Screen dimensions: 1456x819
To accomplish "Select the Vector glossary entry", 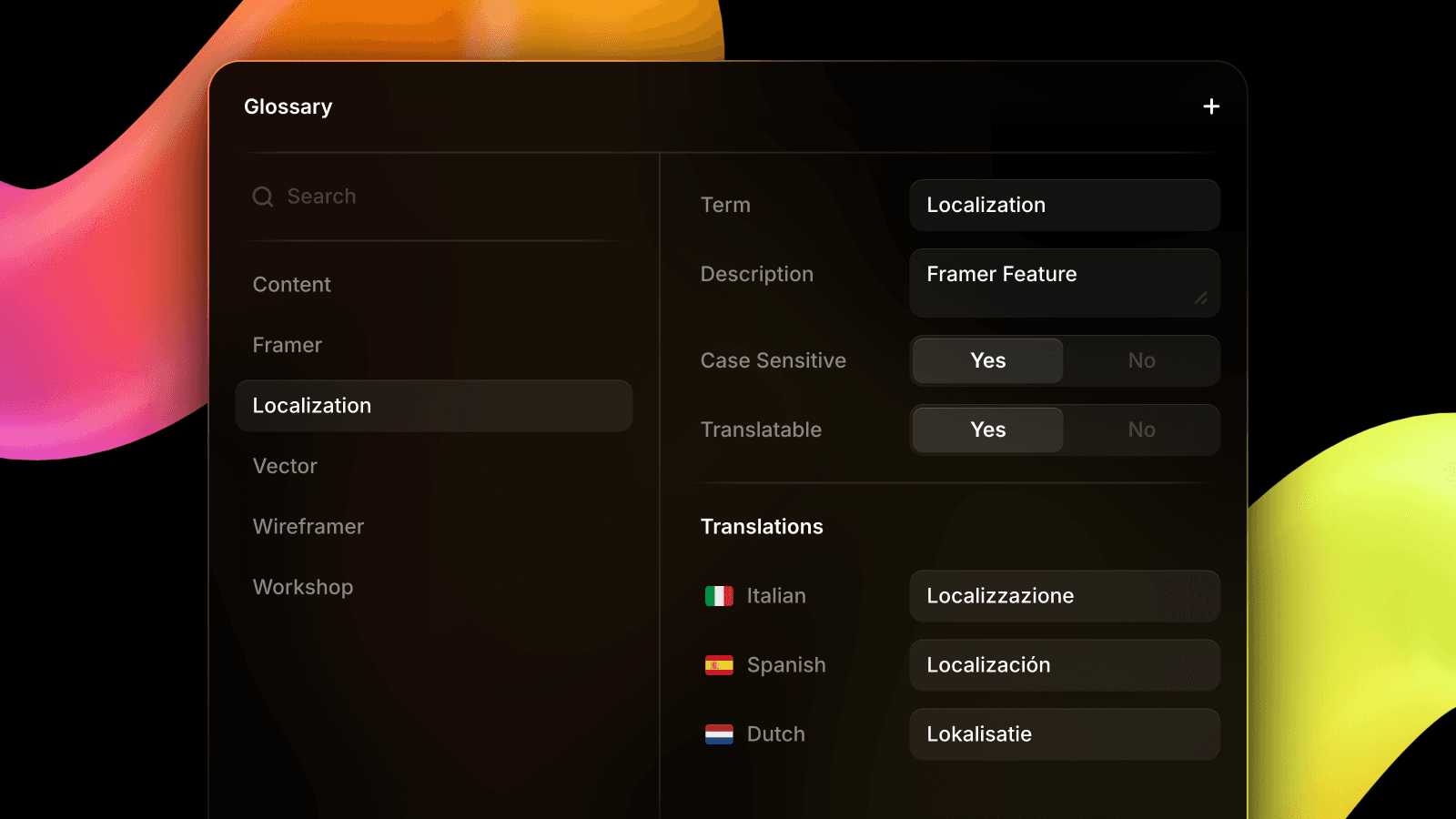I will point(285,467).
